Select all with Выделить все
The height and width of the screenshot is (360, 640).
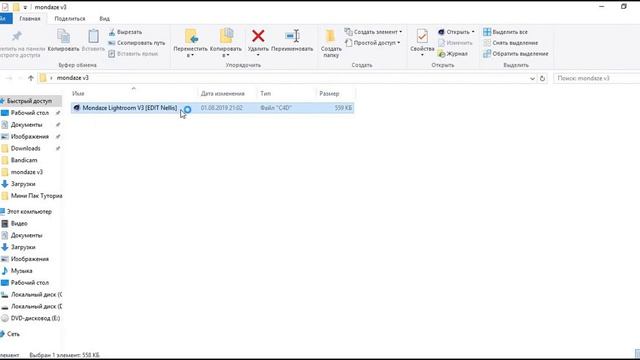[x=505, y=32]
